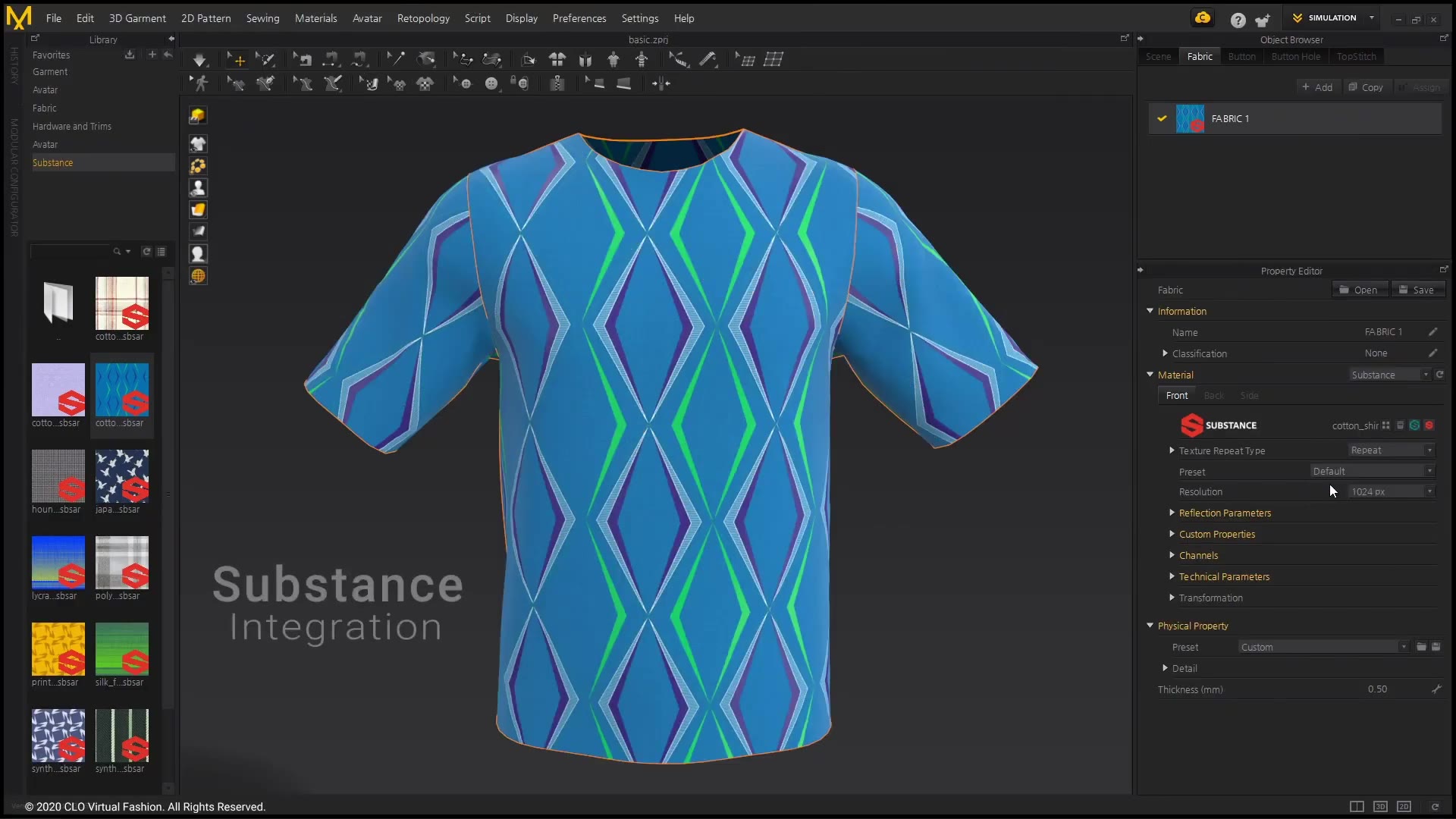Switch to the Scene tab
1456x819 pixels.
pyautogui.click(x=1158, y=56)
